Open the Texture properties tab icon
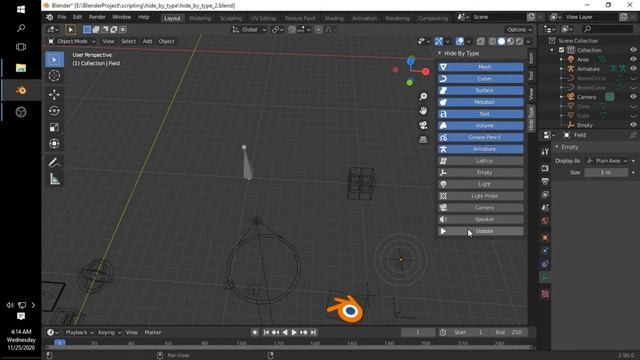 [x=545, y=294]
